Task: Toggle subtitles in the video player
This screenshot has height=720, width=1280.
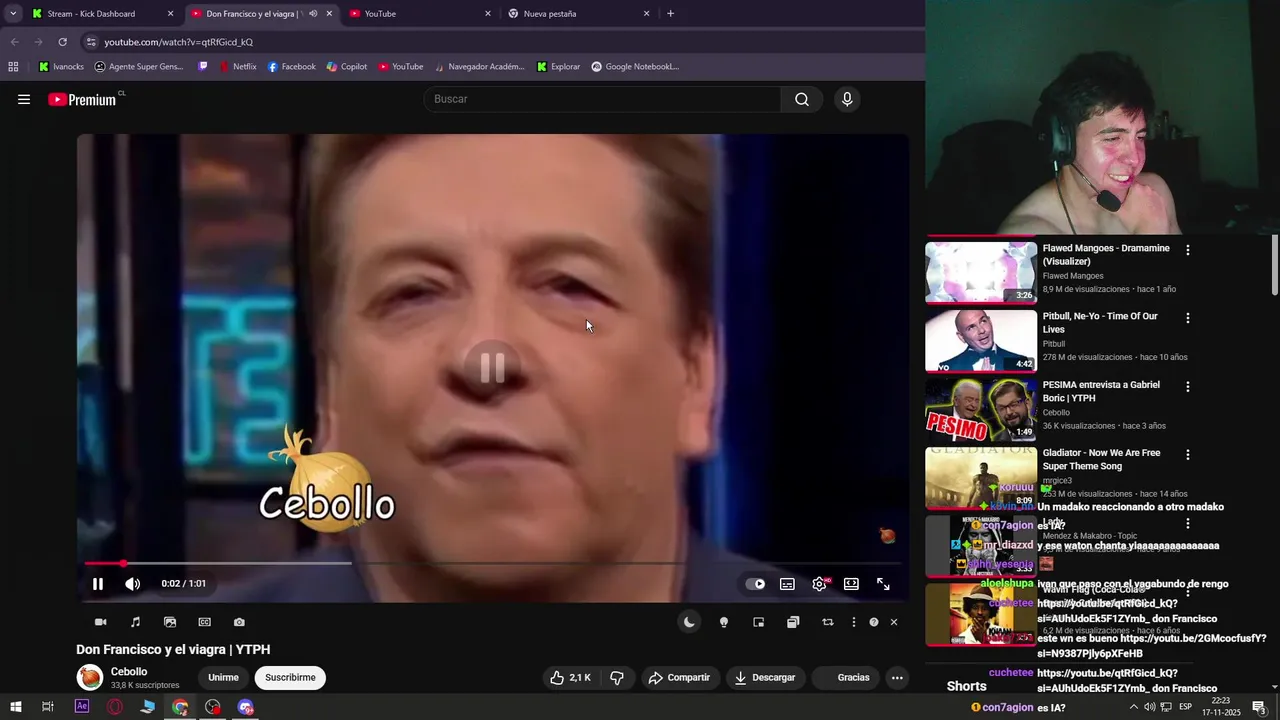Action: coord(787,584)
